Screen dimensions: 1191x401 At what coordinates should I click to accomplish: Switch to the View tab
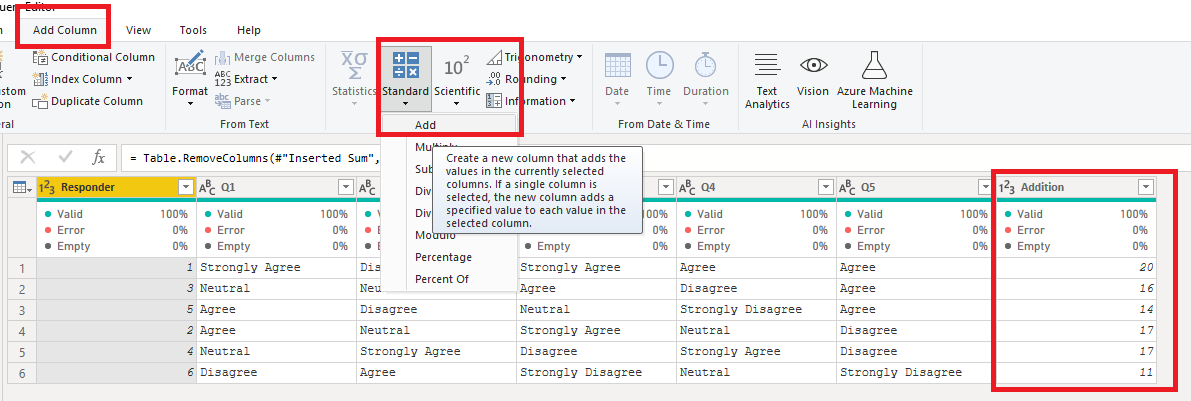click(138, 30)
